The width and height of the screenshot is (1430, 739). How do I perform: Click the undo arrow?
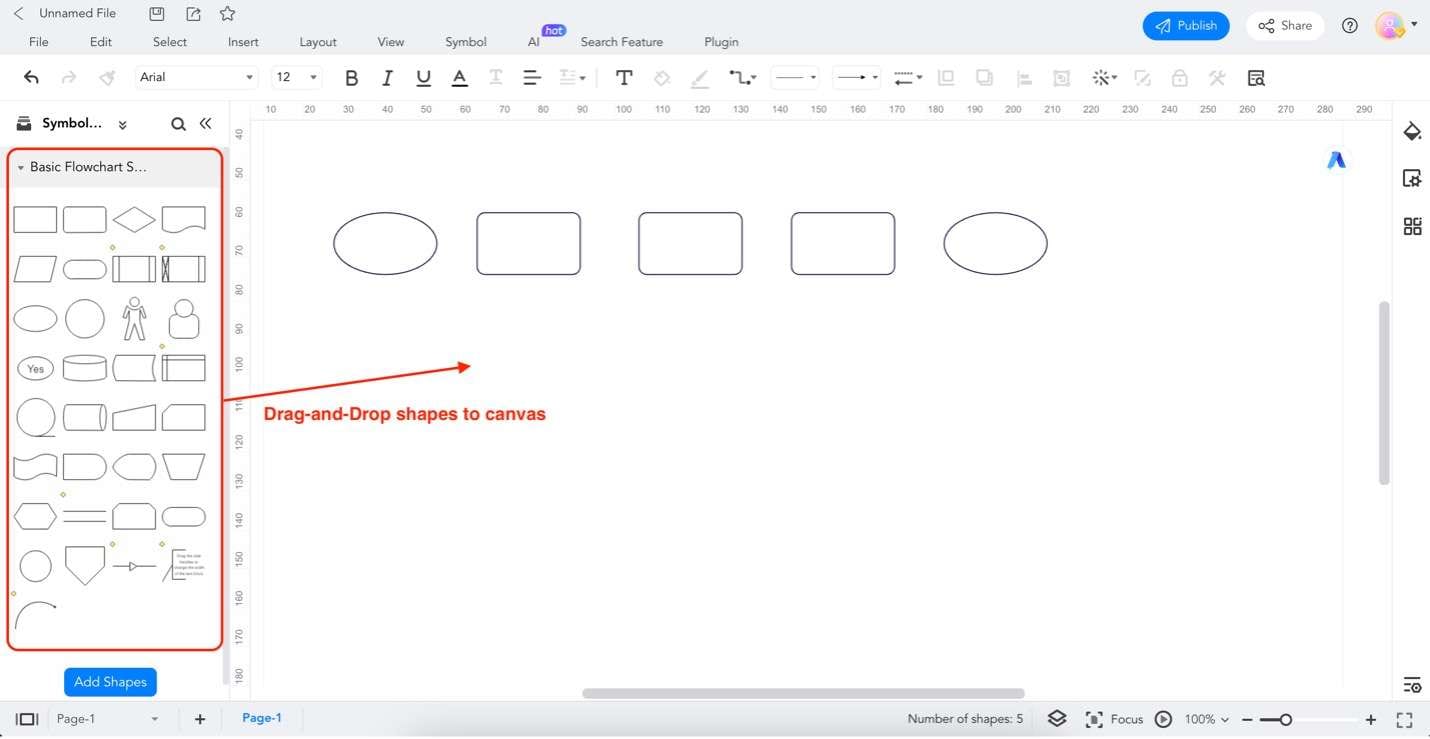point(31,77)
